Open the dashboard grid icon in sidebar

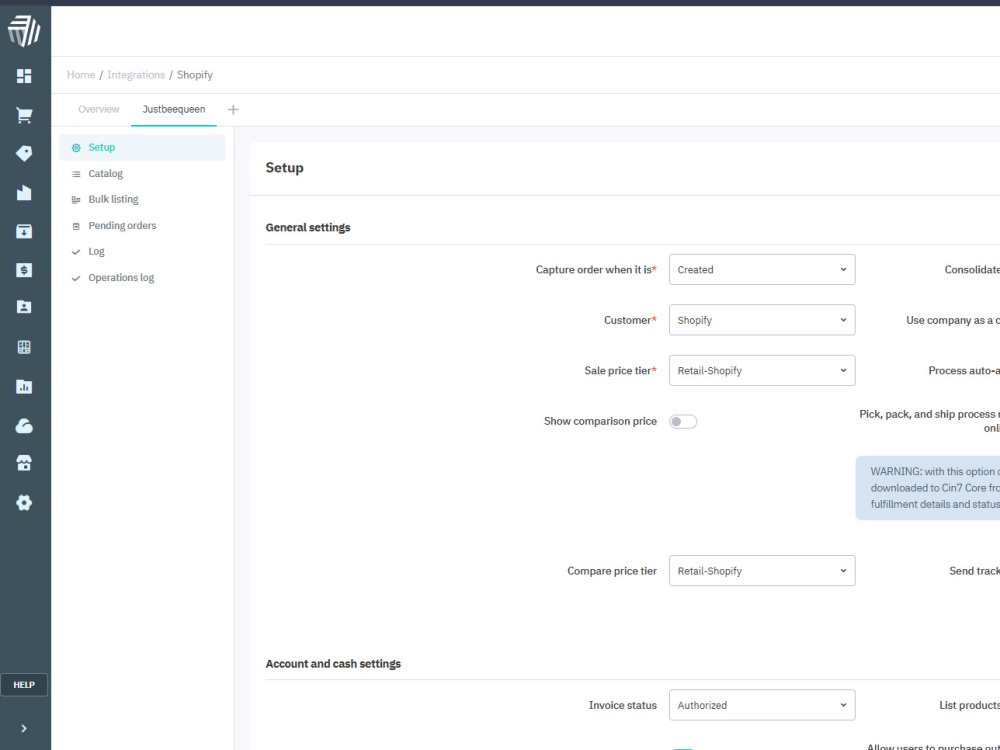click(24, 77)
